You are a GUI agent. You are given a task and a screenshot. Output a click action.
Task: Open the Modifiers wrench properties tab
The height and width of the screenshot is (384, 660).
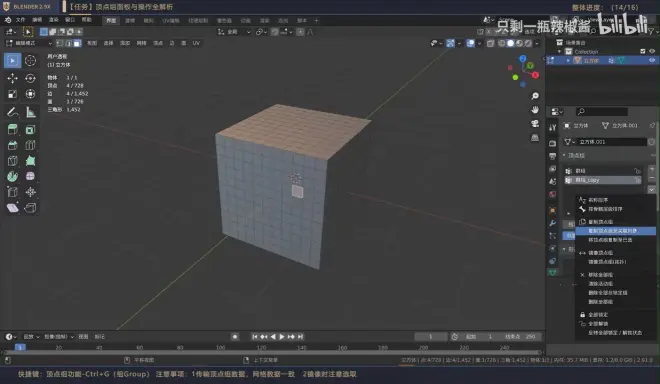click(x=553, y=223)
